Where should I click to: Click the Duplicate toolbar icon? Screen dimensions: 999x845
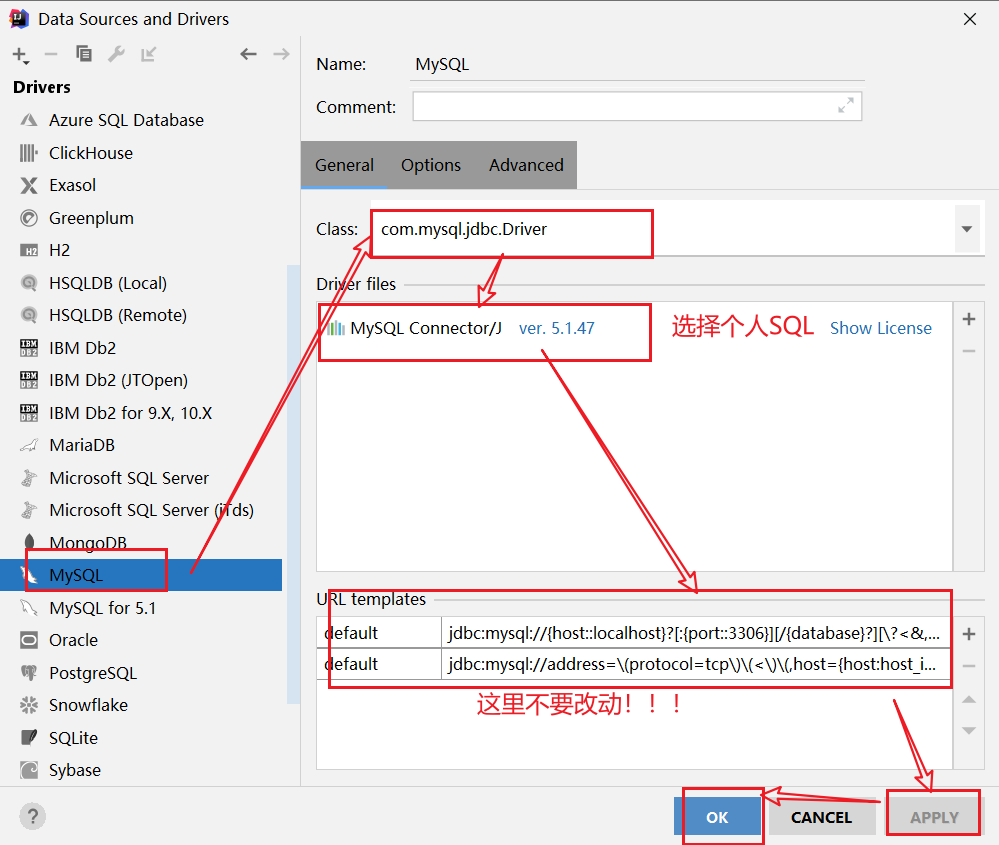pyautogui.click(x=83, y=54)
